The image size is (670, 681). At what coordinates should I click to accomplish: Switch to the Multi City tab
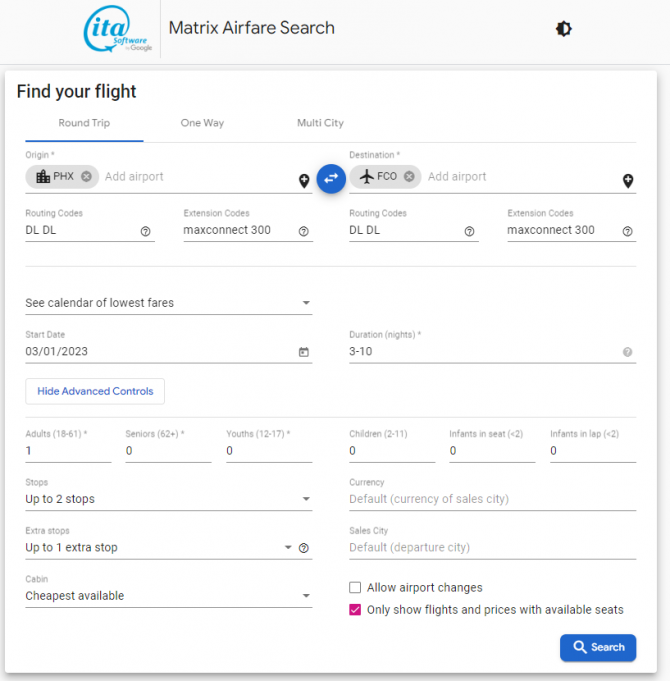[x=320, y=123]
